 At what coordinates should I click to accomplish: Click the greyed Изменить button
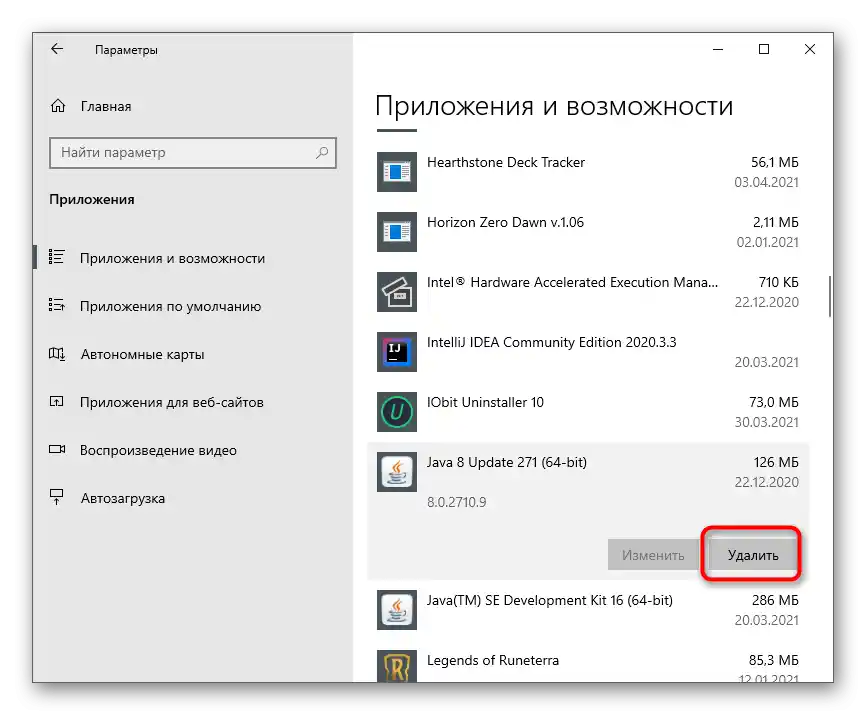point(653,554)
